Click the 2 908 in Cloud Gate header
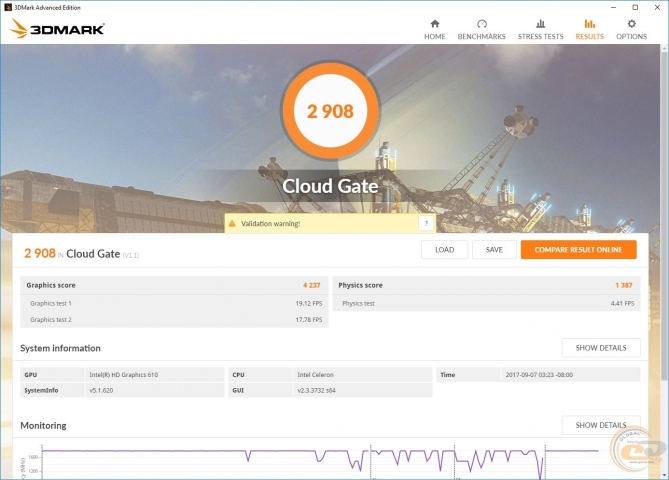The height and width of the screenshot is (480, 669). click(x=81, y=253)
